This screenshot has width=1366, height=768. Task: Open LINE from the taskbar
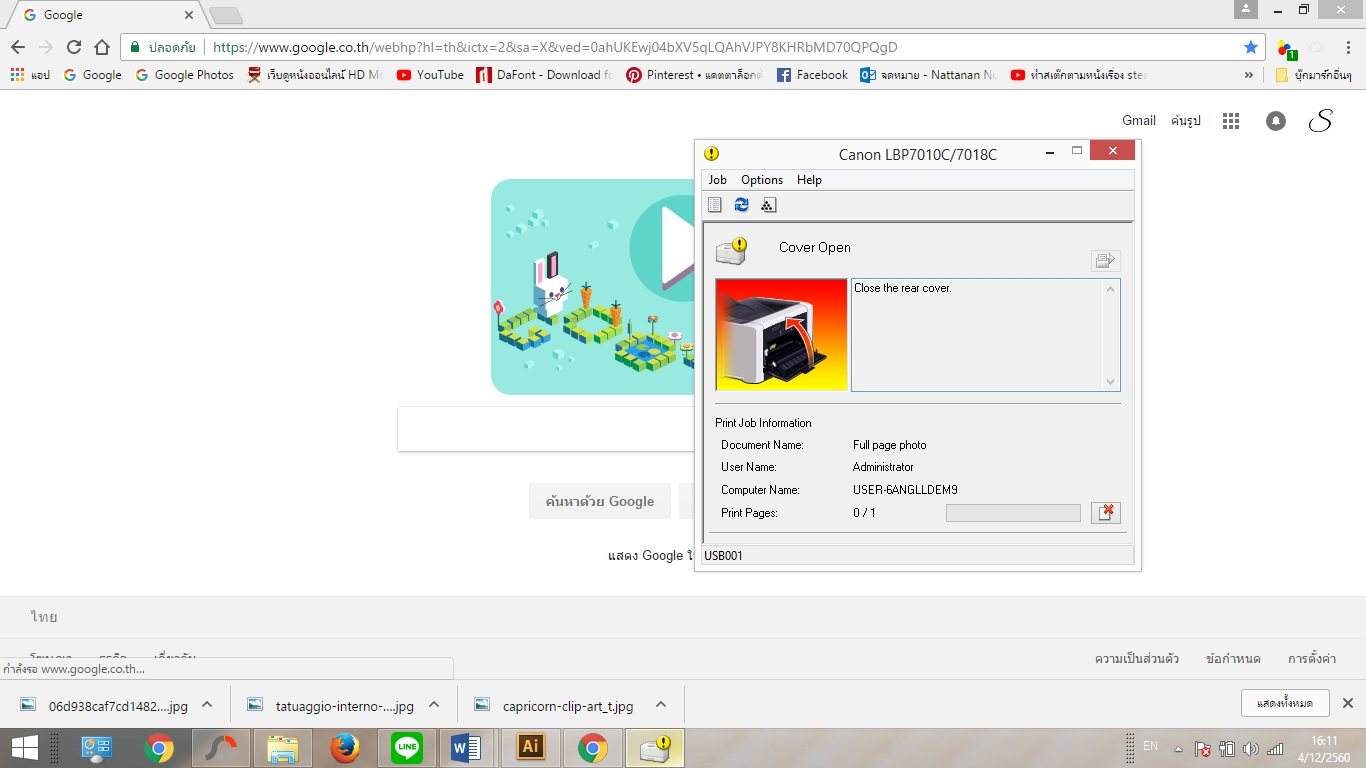(x=407, y=747)
